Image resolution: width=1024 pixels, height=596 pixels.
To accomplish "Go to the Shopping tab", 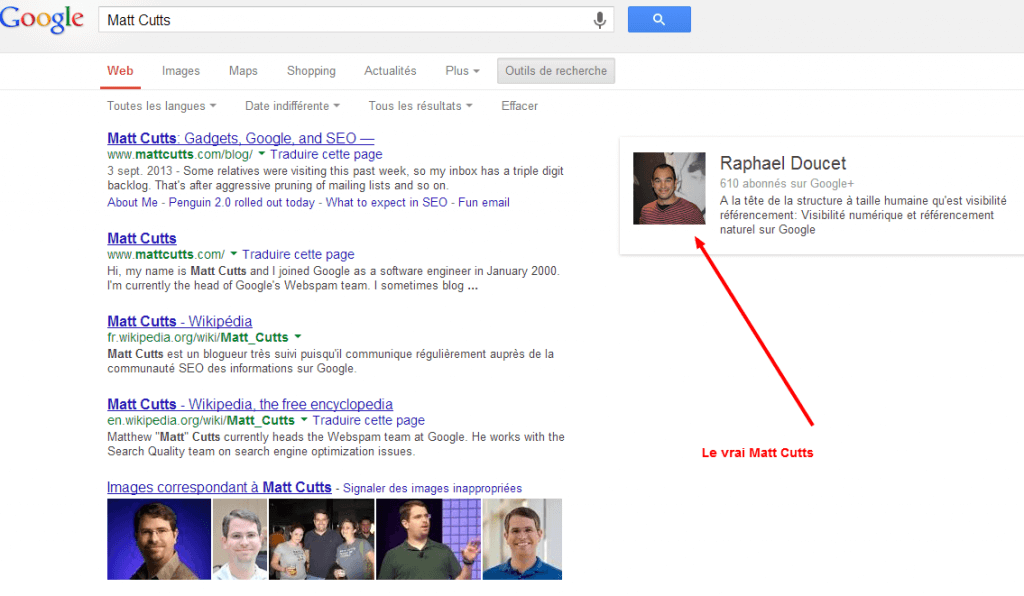I will pyautogui.click(x=311, y=71).
